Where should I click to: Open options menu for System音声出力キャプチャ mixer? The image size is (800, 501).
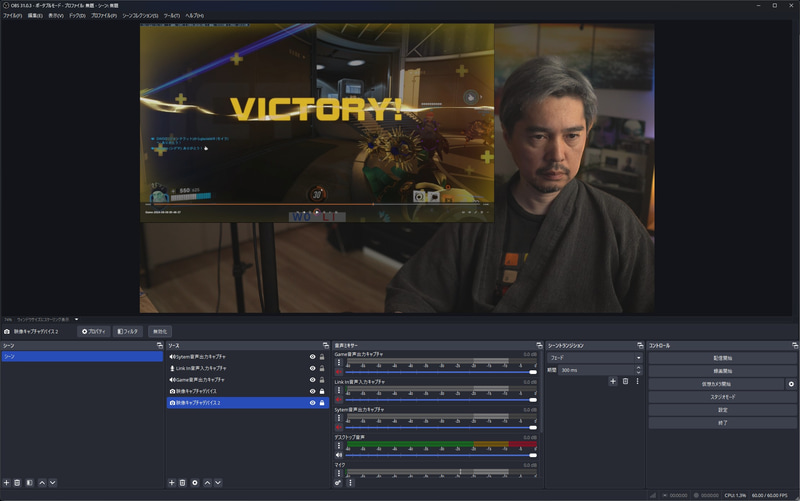click(339, 418)
